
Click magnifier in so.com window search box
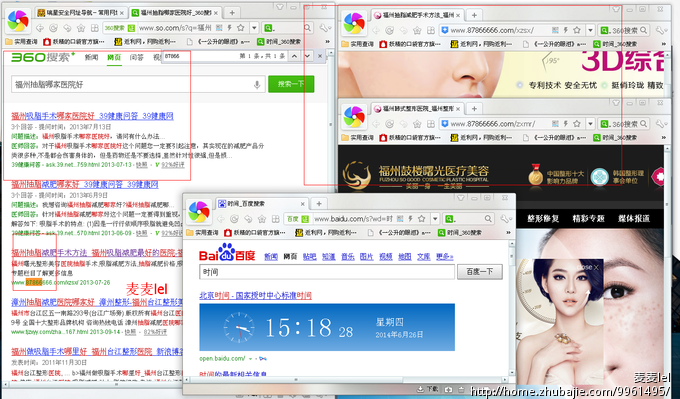(x=307, y=28)
